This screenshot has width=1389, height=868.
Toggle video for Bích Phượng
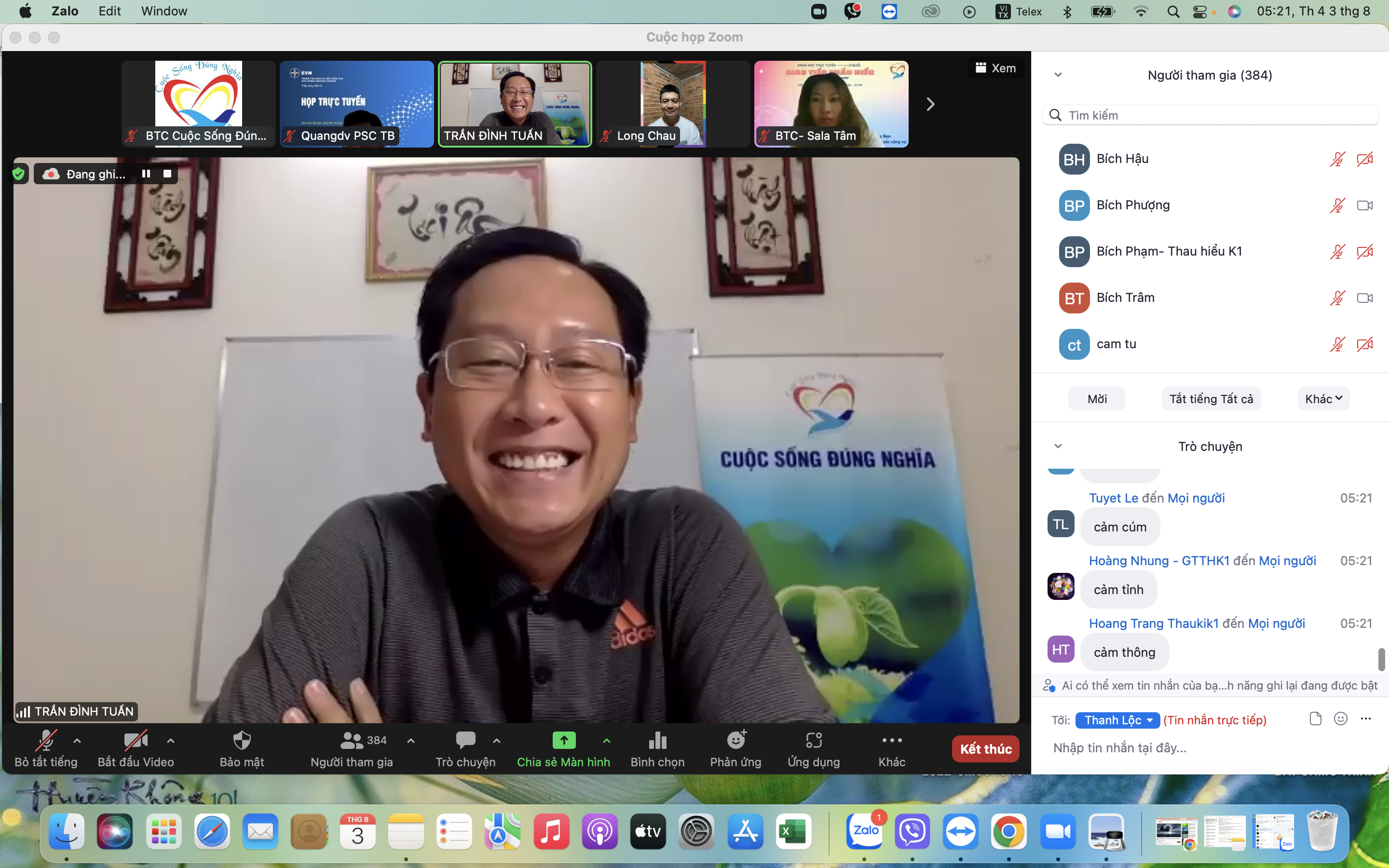(1364, 205)
